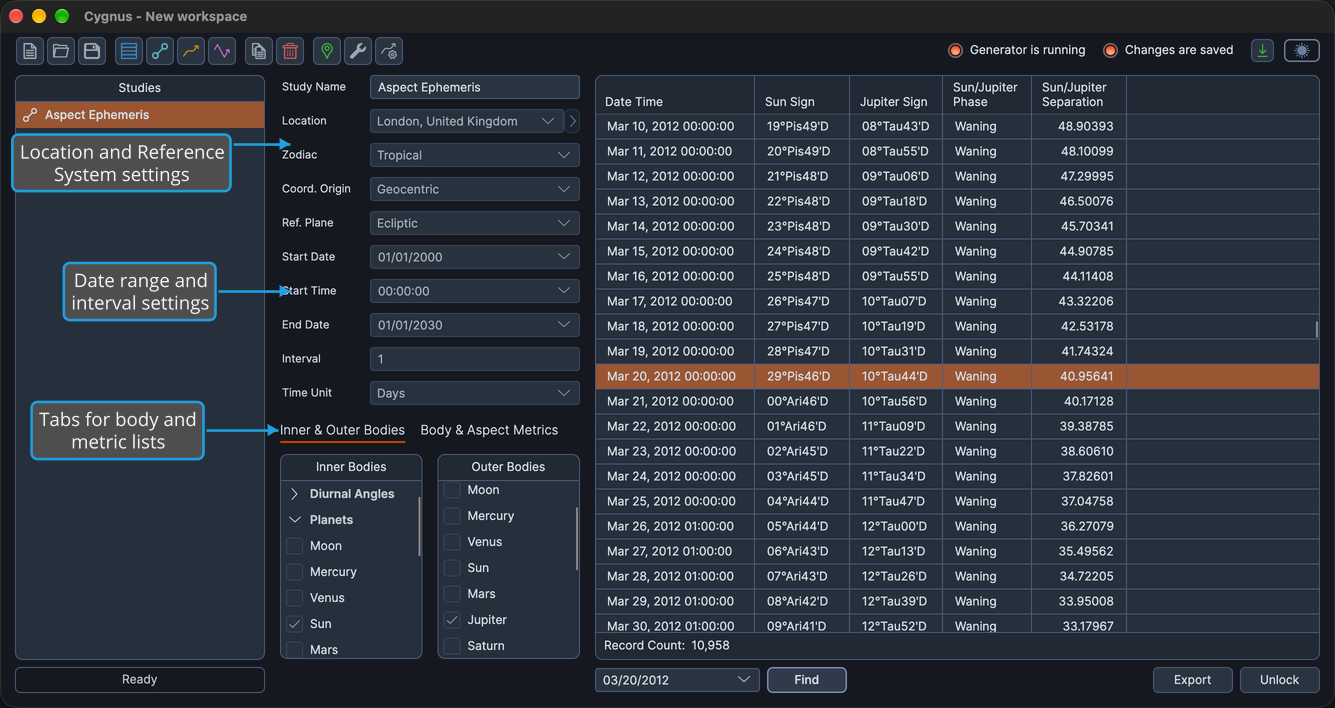Open the Time Unit dropdown showing Days
The height and width of the screenshot is (708, 1335).
click(x=475, y=393)
